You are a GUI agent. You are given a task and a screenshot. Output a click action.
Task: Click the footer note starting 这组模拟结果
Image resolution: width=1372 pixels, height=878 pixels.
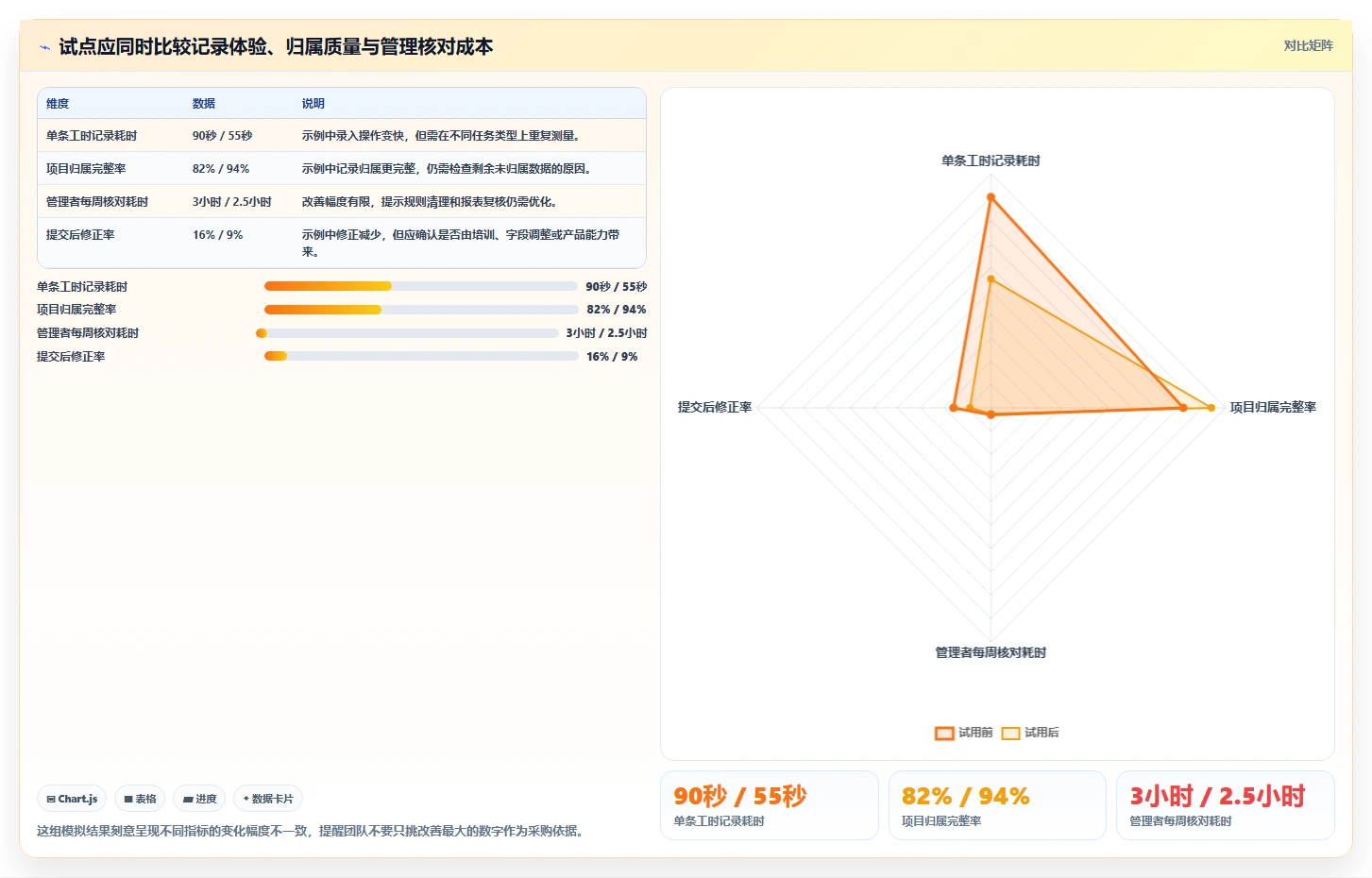(x=313, y=832)
